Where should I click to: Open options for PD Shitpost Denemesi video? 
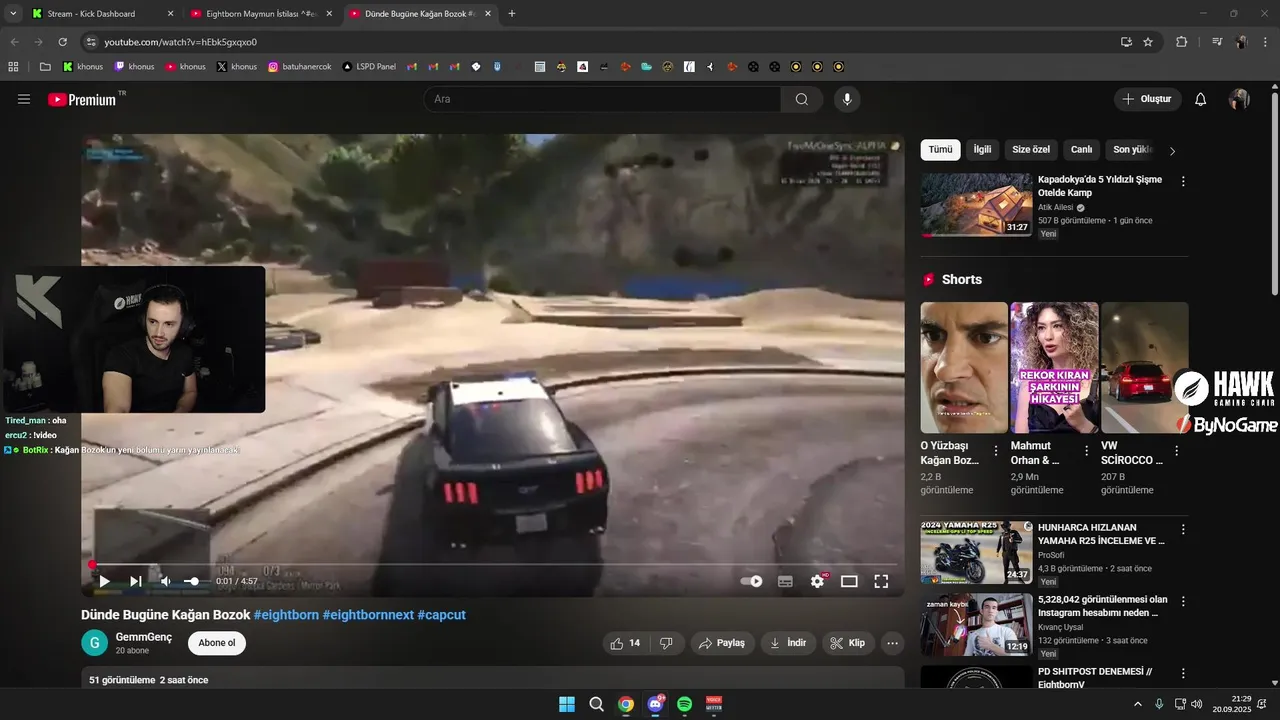[1183, 674]
